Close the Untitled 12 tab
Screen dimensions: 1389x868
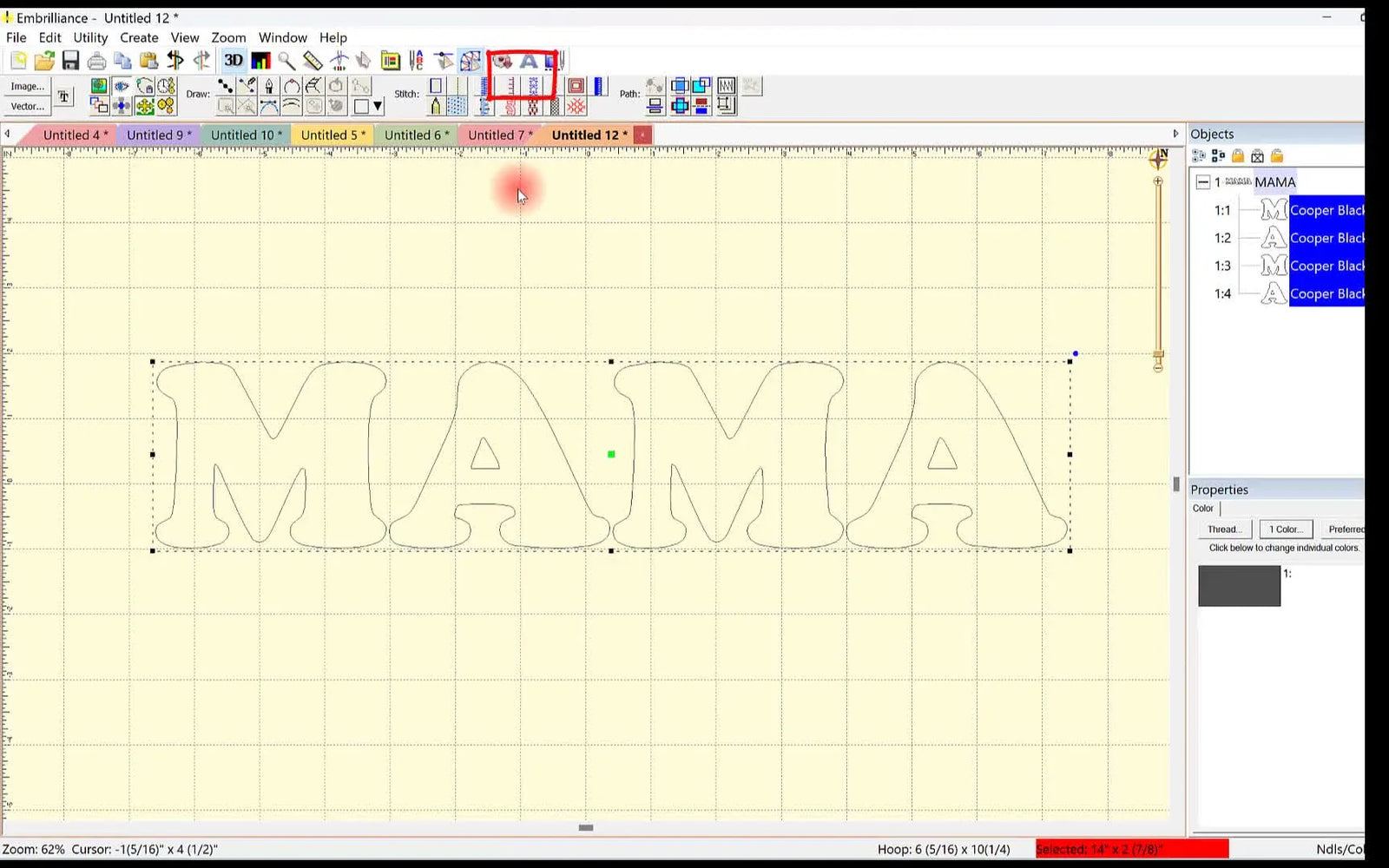tap(642, 135)
